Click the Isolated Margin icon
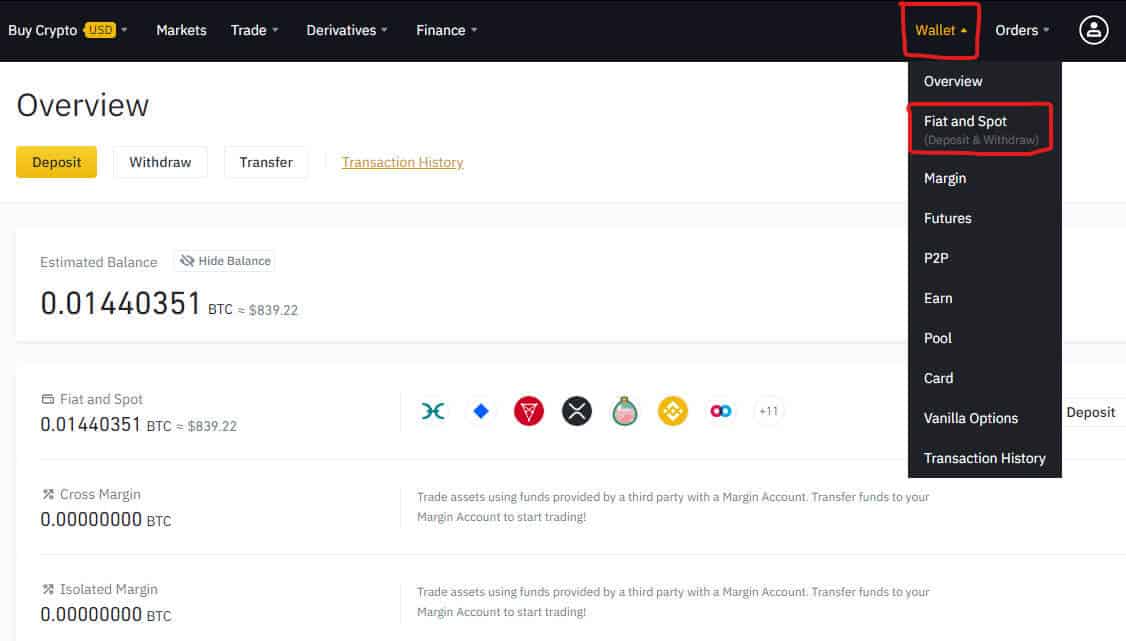The height and width of the screenshot is (641, 1126). [48, 589]
